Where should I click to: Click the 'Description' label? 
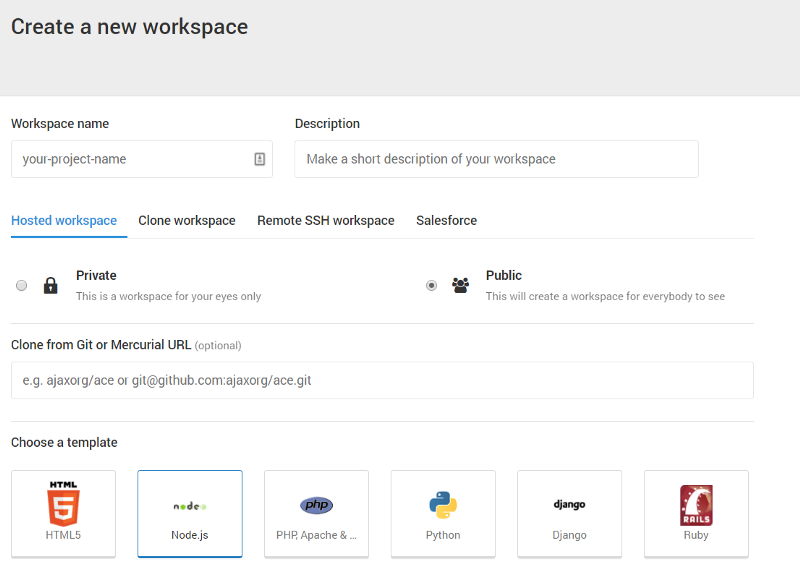pyautogui.click(x=327, y=123)
